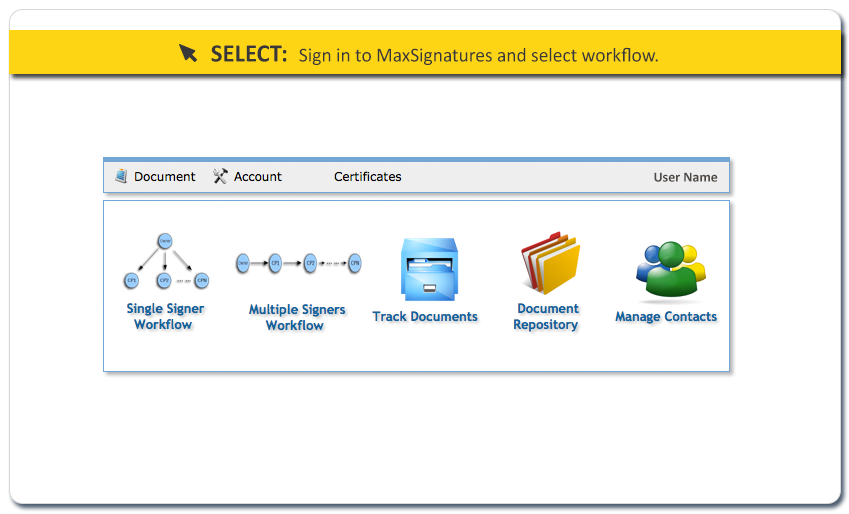Follow the Manage Contacts link
The height and width of the screenshot is (514, 849).
[x=666, y=316]
